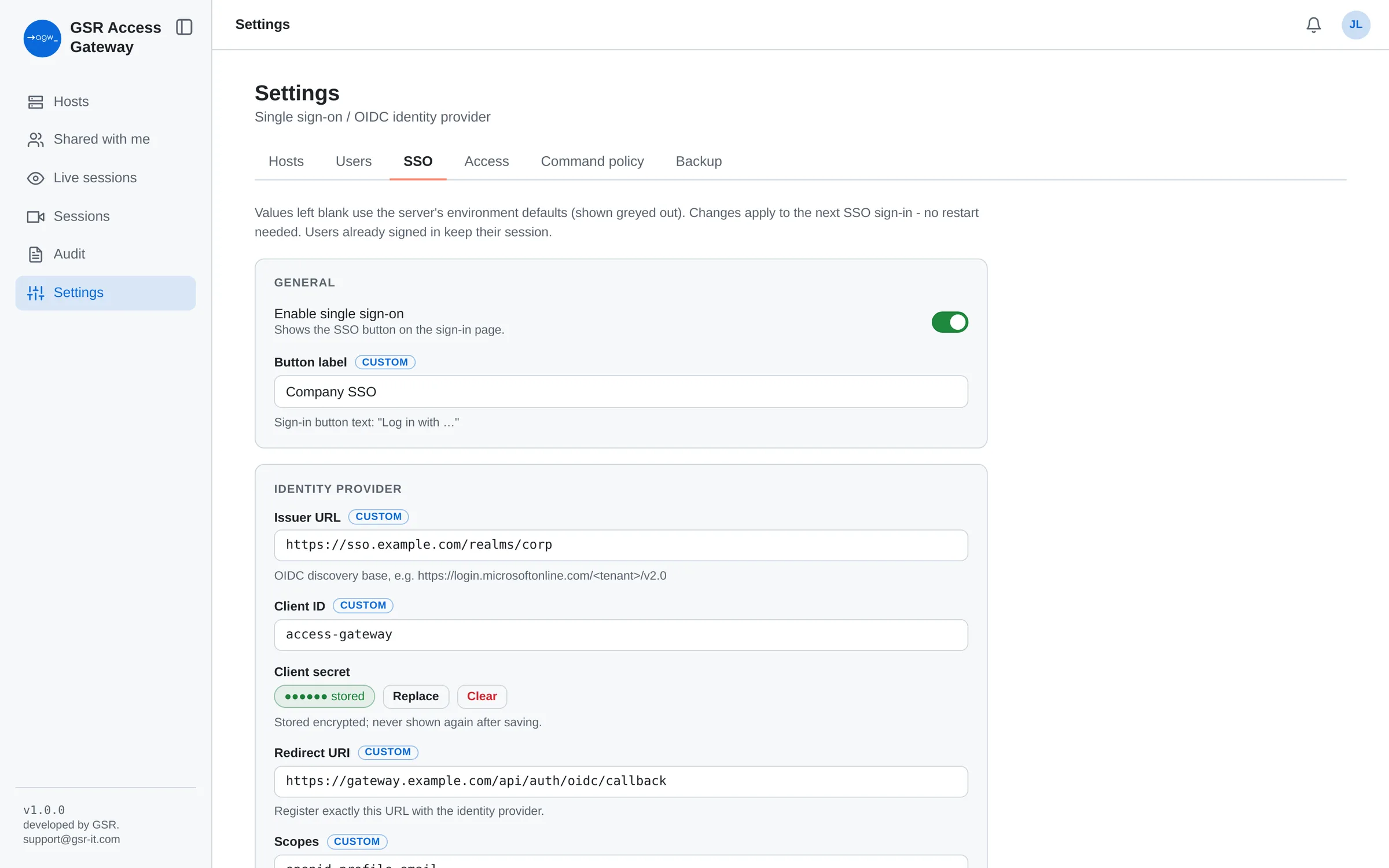Image resolution: width=1389 pixels, height=868 pixels.
Task: Click the Client ID input field
Action: [620, 635]
